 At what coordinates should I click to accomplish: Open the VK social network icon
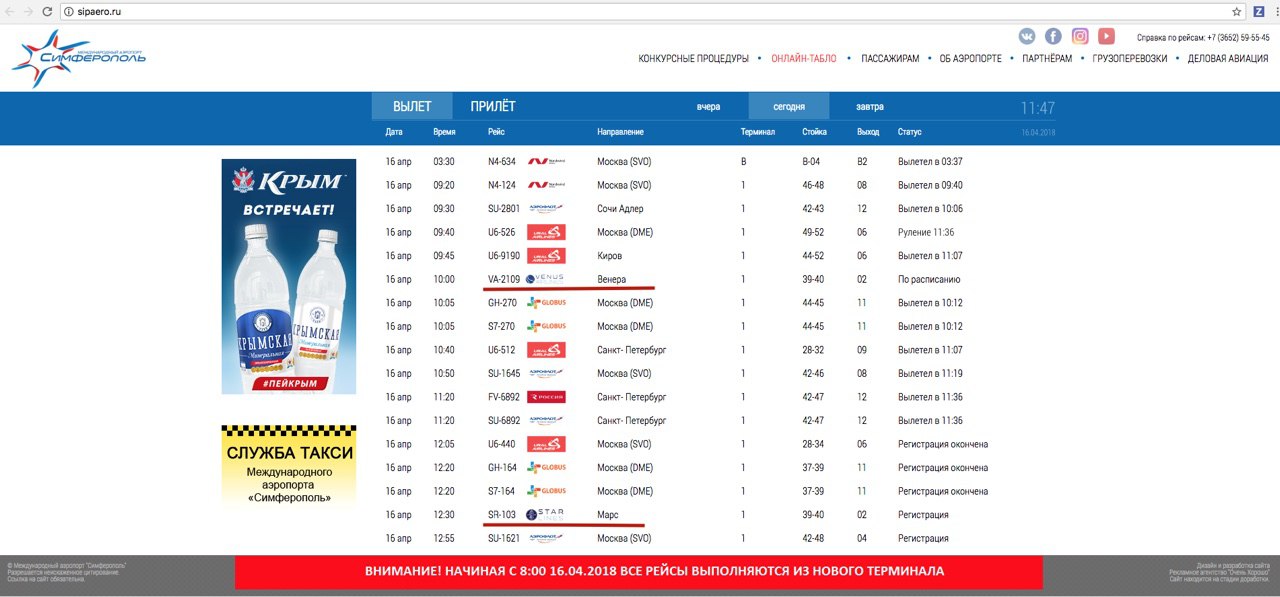coord(1027,36)
